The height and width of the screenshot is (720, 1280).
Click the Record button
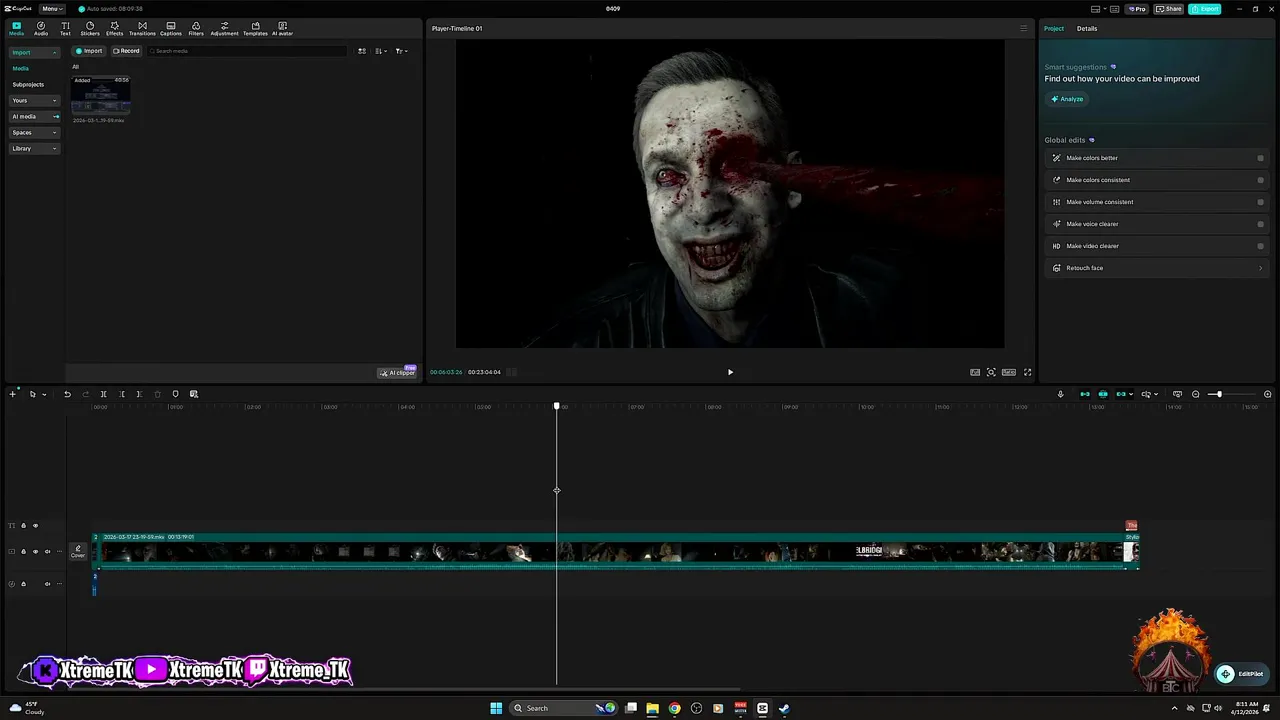(126, 51)
